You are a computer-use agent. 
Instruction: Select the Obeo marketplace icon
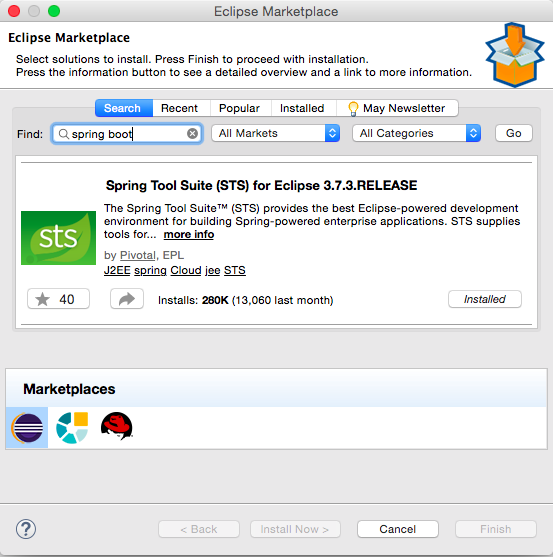click(x=72, y=428)
